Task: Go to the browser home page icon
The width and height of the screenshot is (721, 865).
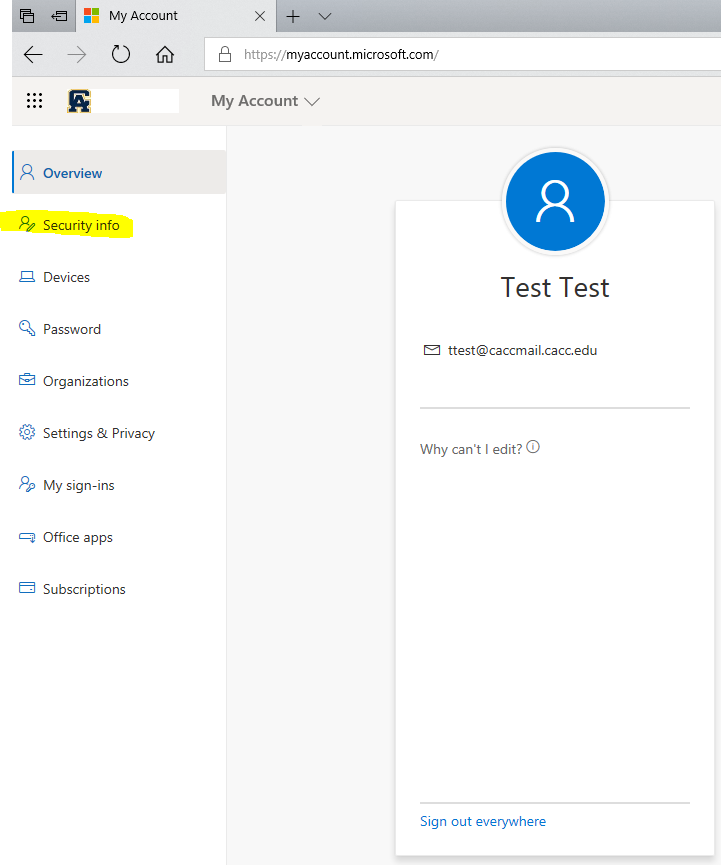Action: (x=164, y=55)
